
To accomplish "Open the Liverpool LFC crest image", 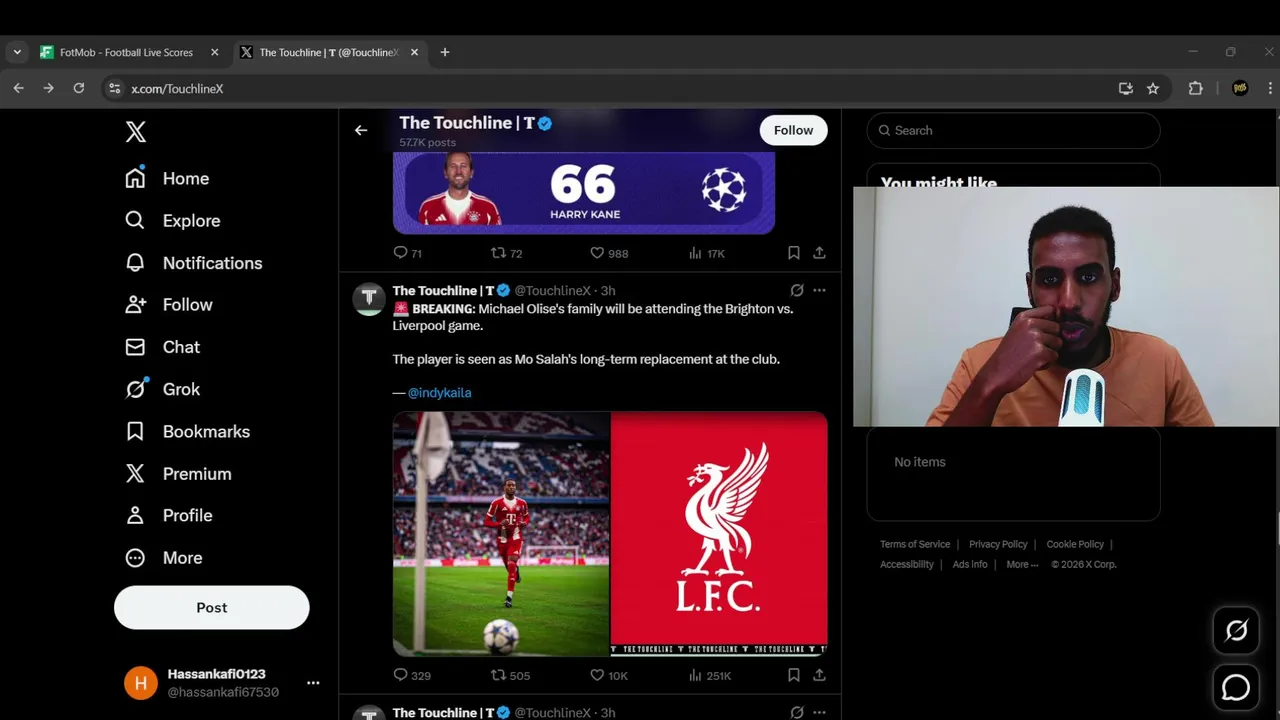I will (x=719, y=534).
